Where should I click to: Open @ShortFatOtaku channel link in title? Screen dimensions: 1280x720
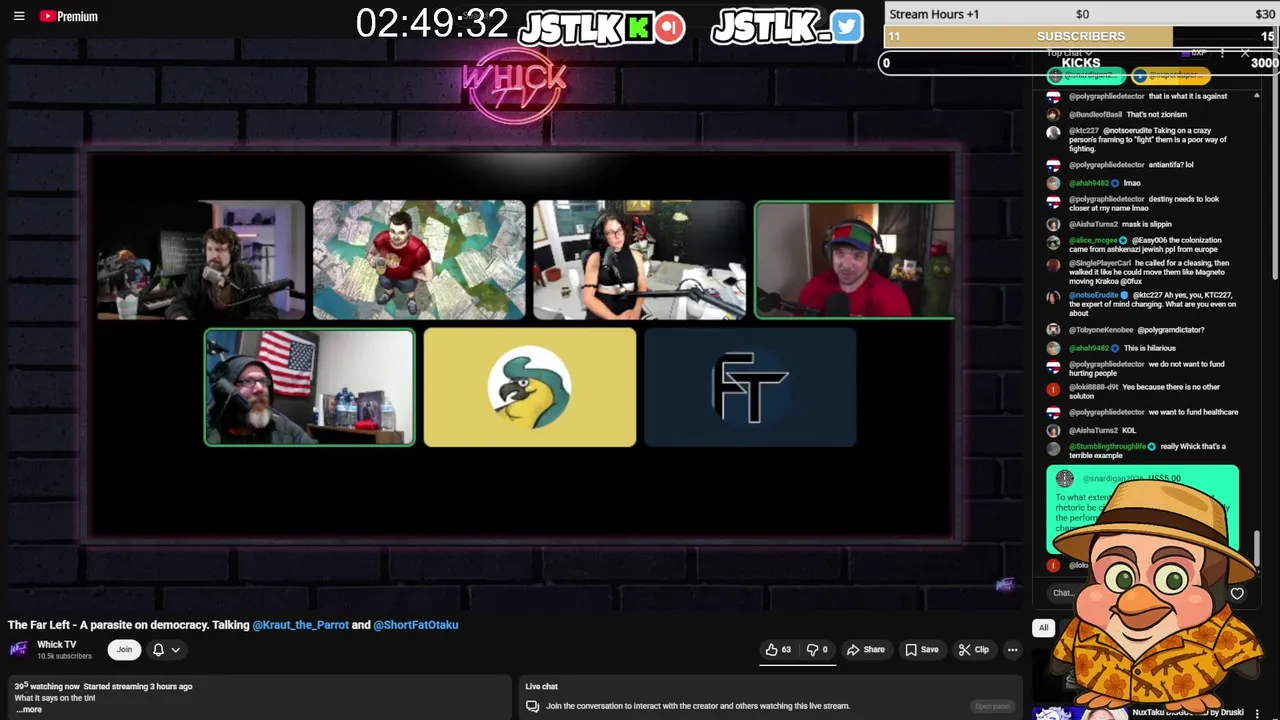416,625
